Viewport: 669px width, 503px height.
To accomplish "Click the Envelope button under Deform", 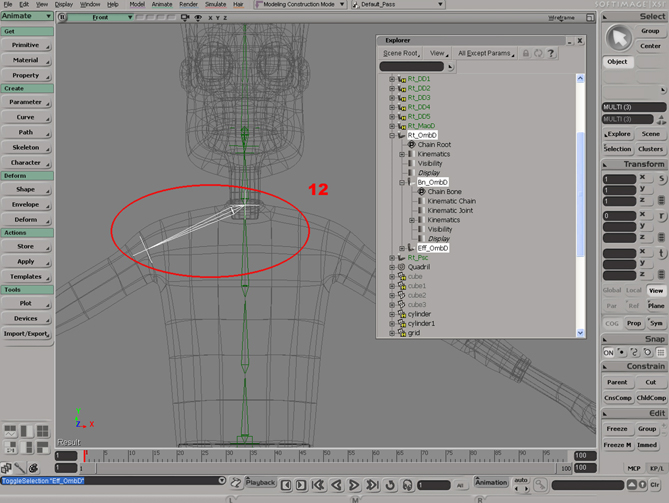I will [26, 204].
